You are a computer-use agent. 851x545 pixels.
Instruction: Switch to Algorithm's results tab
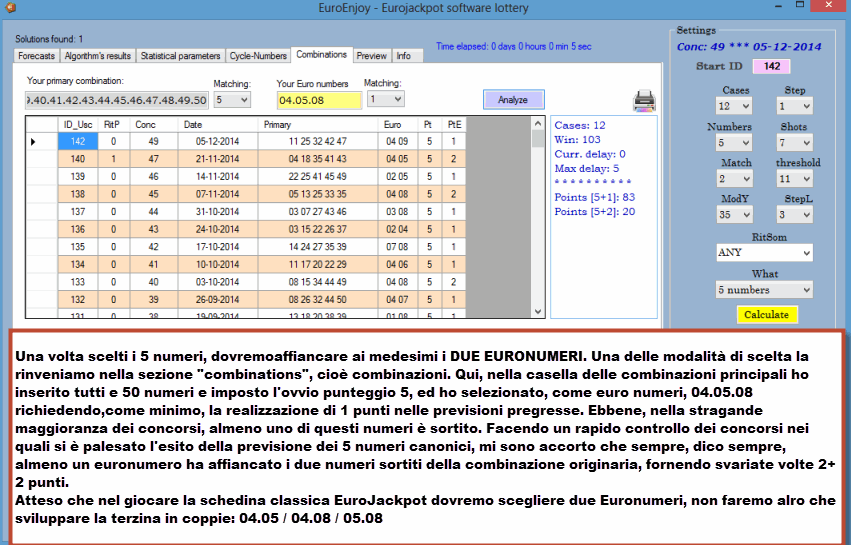(x=98, y=56)
